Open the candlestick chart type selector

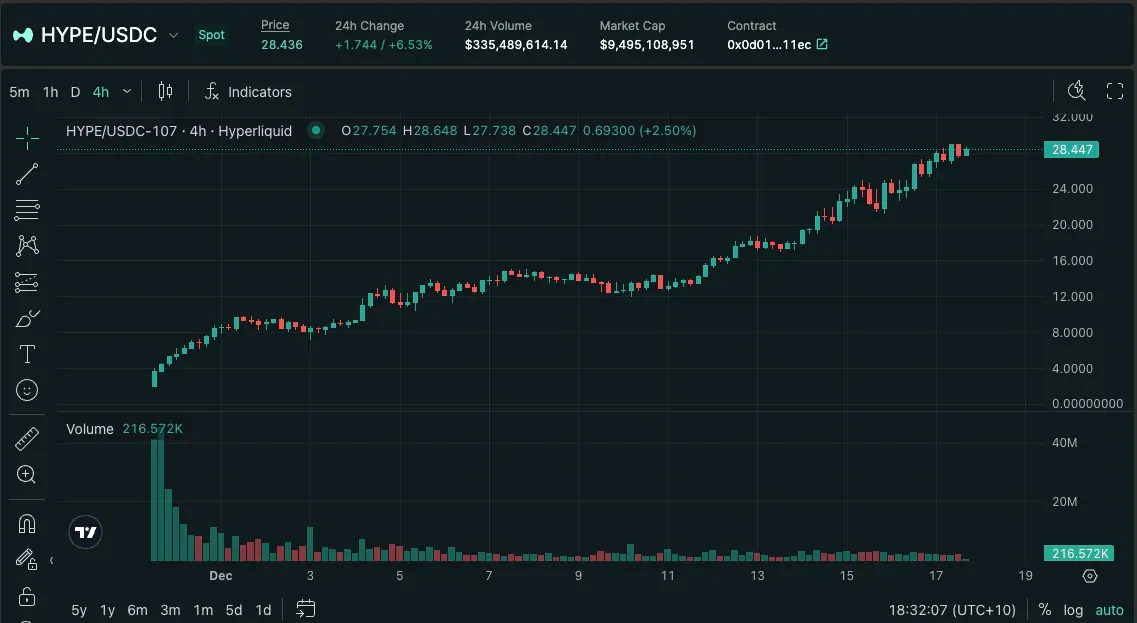tap(165, 91)
